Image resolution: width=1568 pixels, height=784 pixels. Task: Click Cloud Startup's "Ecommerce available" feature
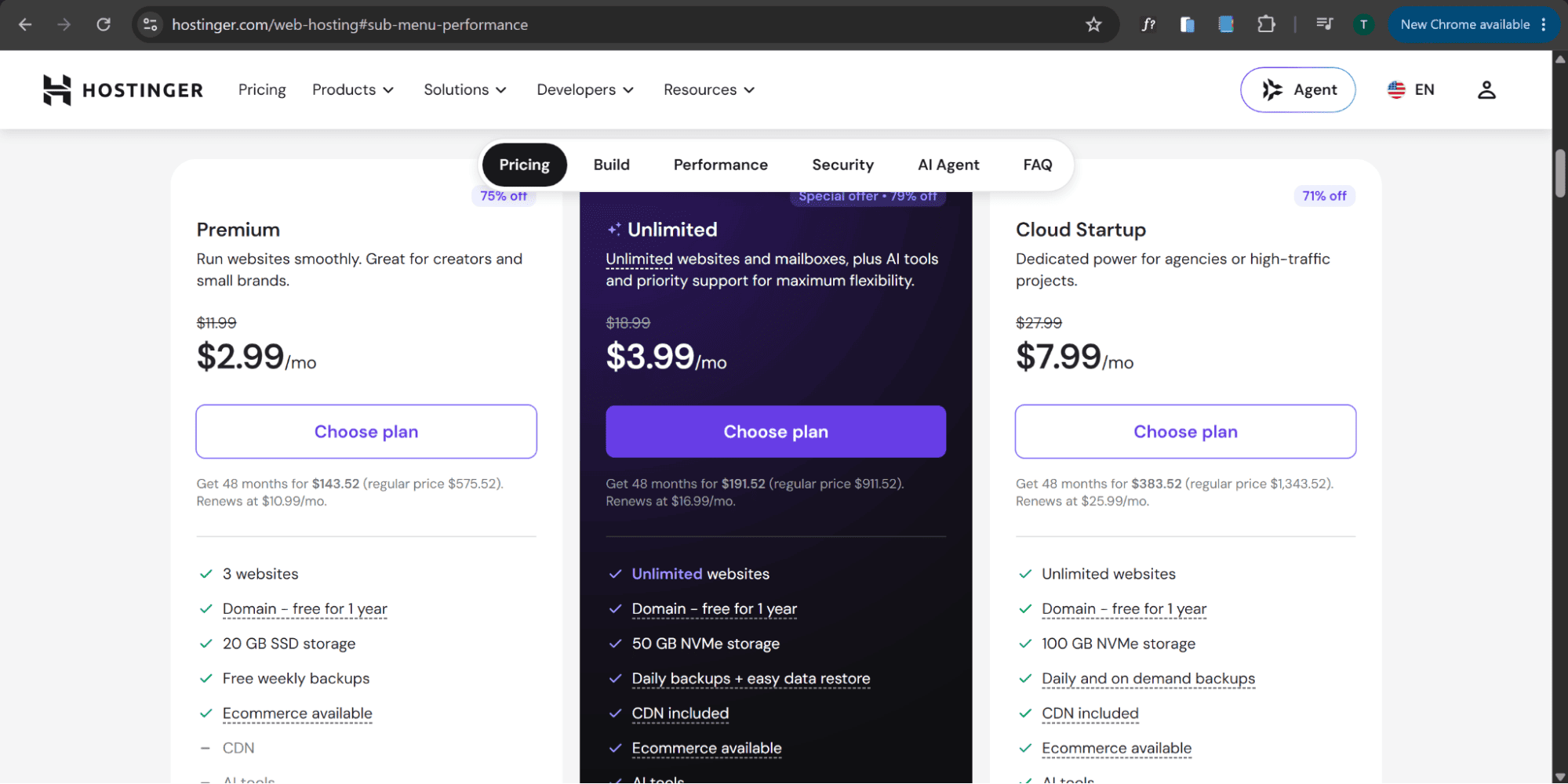click(x=1116, y=748)
